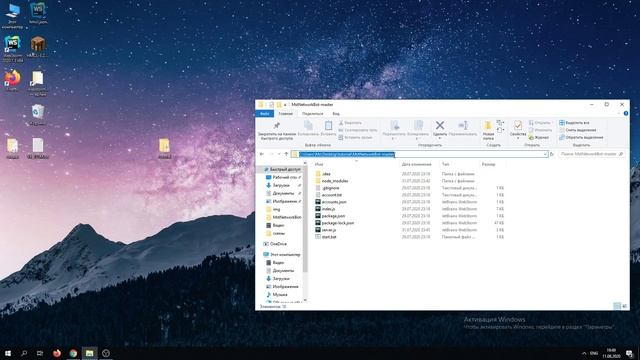Click the Windows Start button
This screenshot has height=360, width=640.
pyautogui.click(x=8, y=353)
